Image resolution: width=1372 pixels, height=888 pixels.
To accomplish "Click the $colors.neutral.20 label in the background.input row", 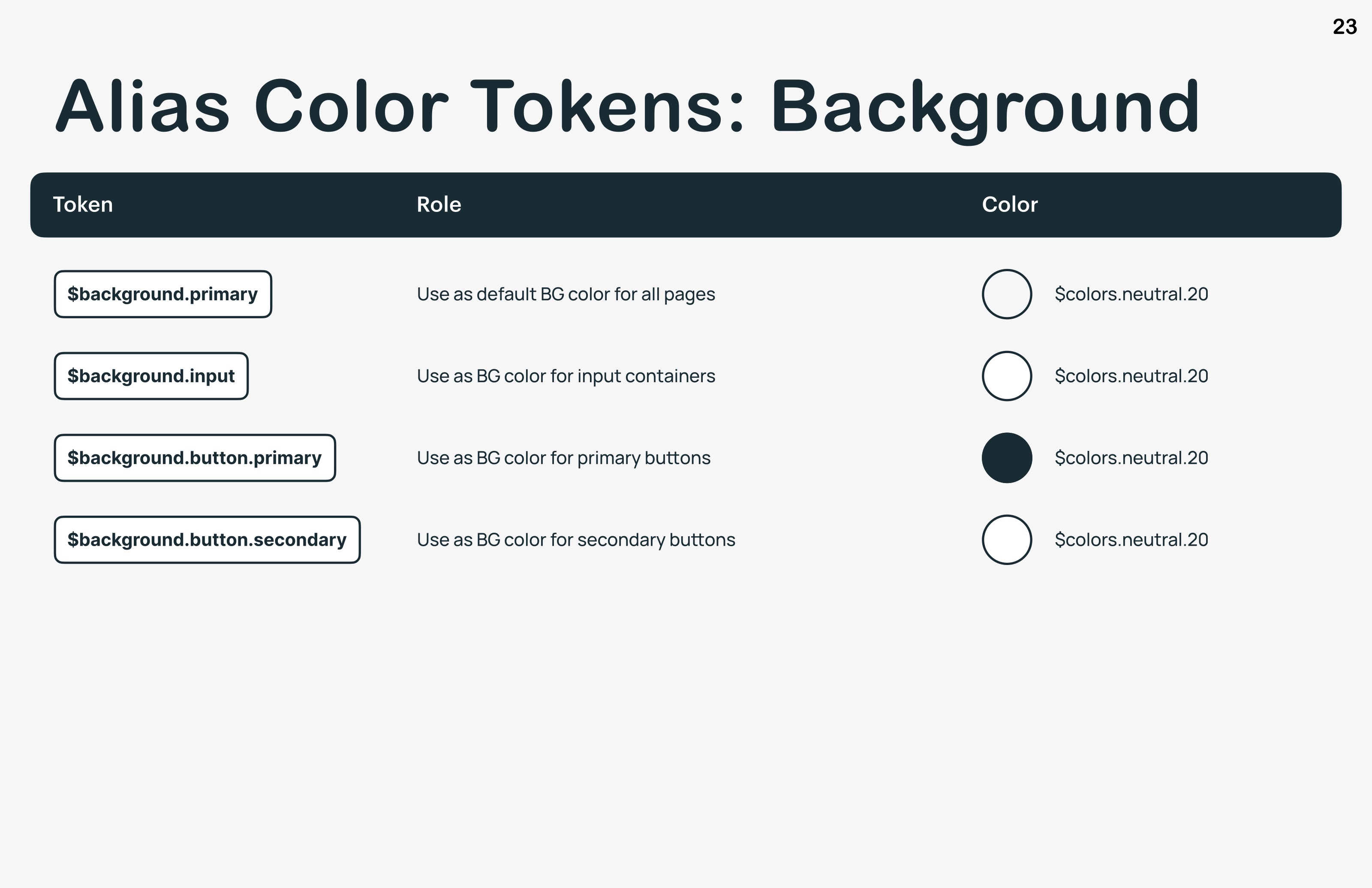I will (x=1131, y=376).
